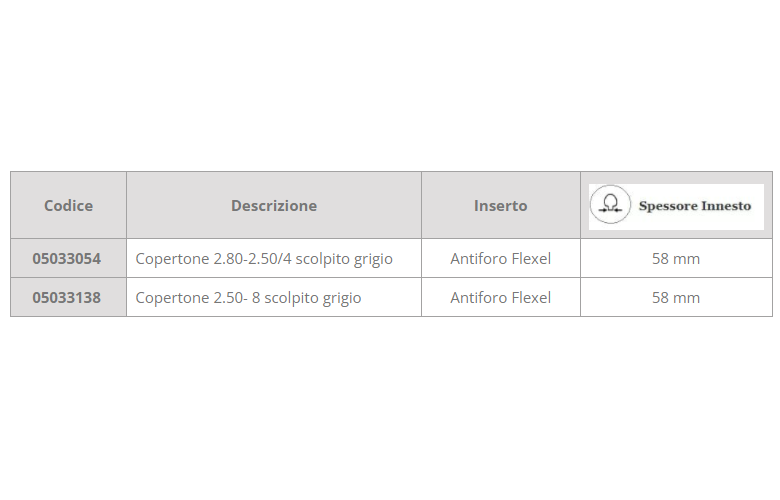Click the word "Innesto" in the header

click(x=725, y=206)
